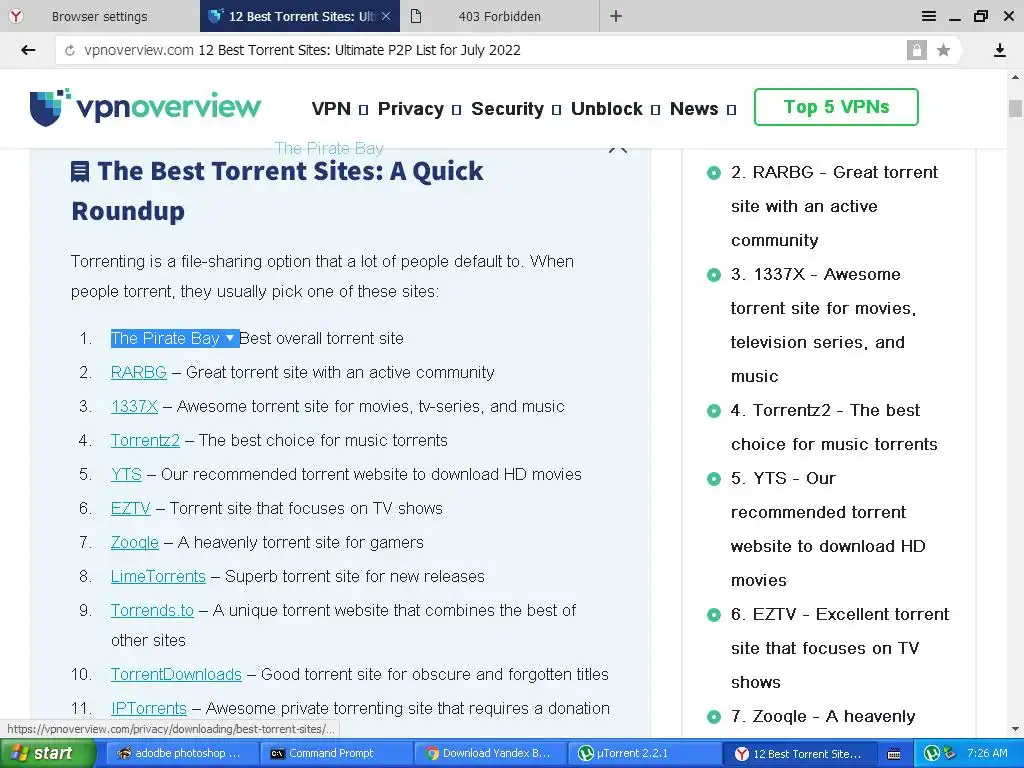Click the Top 5 VPNs button
Screen dimensions: 1024x768
pyautogui.click(x=836, y=107)
